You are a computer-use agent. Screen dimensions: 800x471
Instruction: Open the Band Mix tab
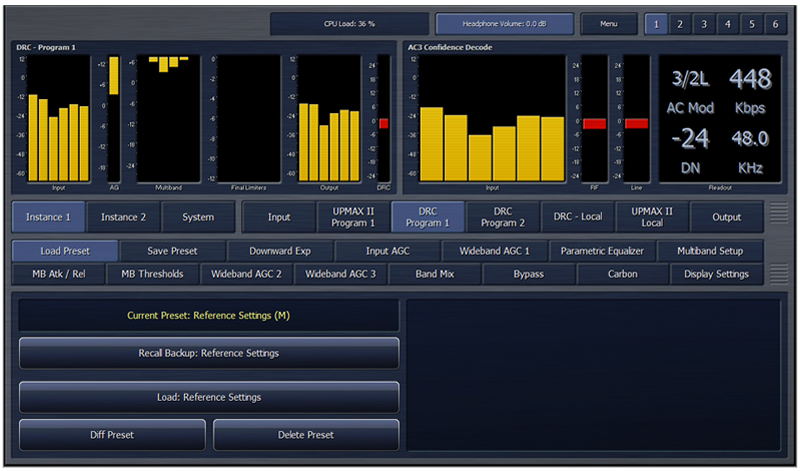[x=435, y=274]
